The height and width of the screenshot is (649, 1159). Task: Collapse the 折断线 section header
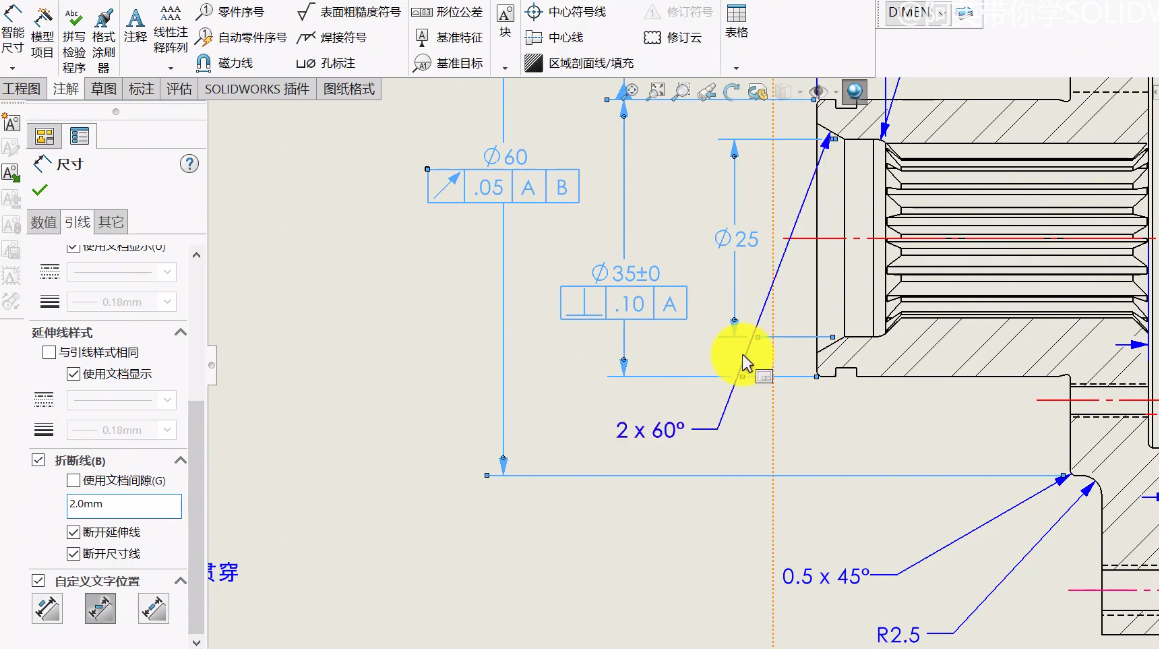[x=181, y=459]
